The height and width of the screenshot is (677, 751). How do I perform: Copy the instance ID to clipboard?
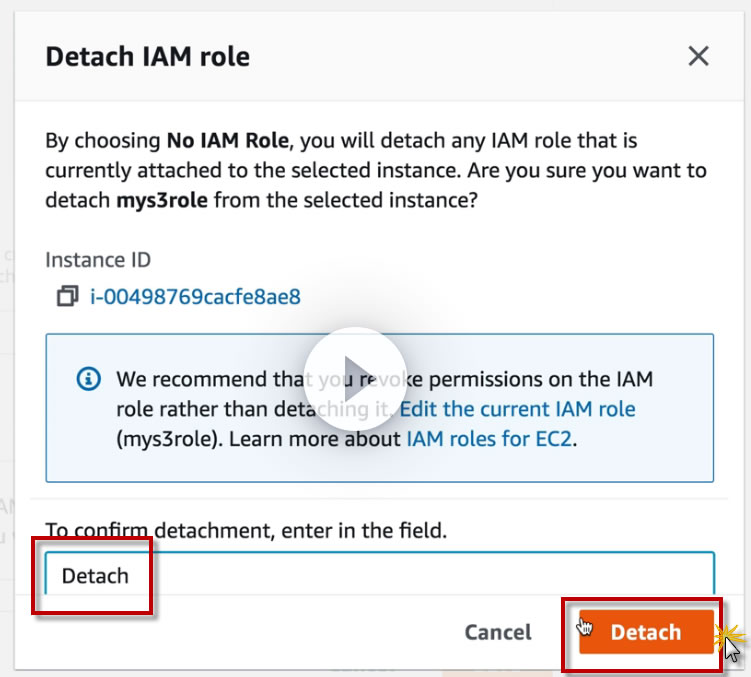click(x=67, y=297)
